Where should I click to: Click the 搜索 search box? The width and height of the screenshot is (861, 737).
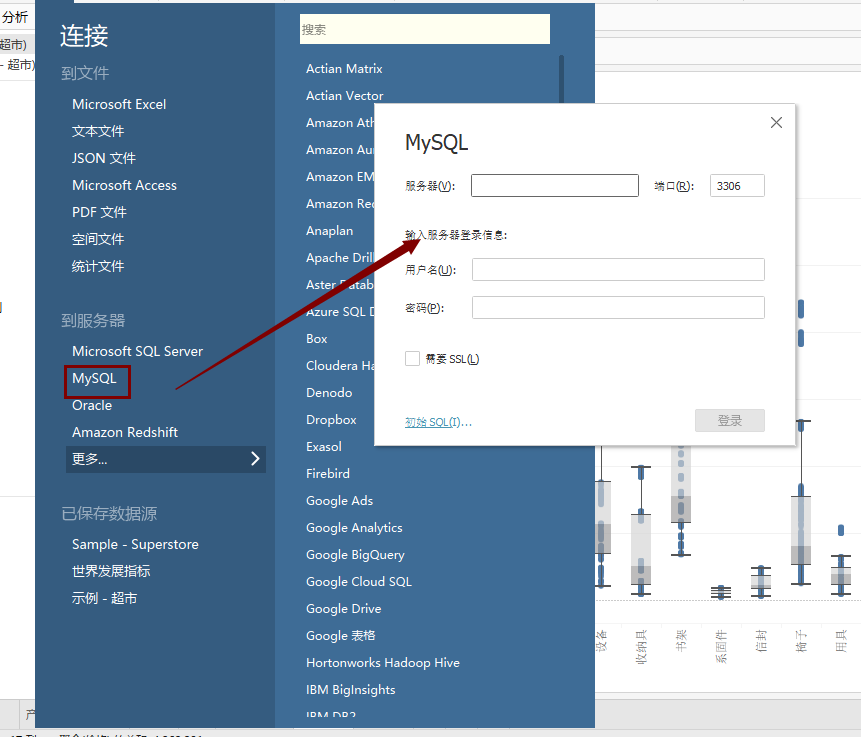[424, 29]
